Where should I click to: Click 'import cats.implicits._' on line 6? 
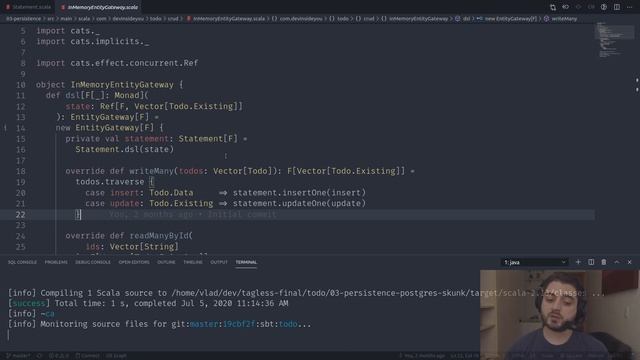point(93,41)
